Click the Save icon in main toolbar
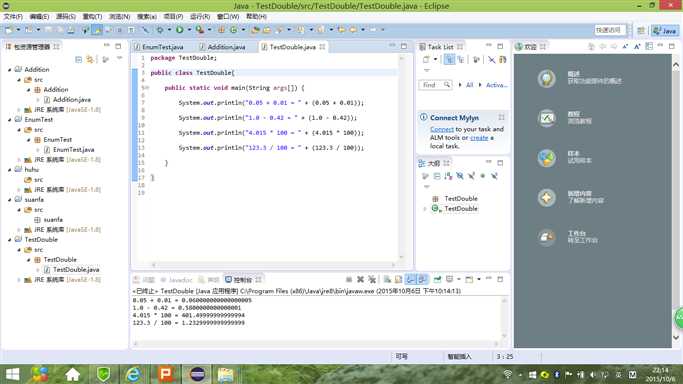The width and height of the screenshot is (683, 384). pos(48,30)
